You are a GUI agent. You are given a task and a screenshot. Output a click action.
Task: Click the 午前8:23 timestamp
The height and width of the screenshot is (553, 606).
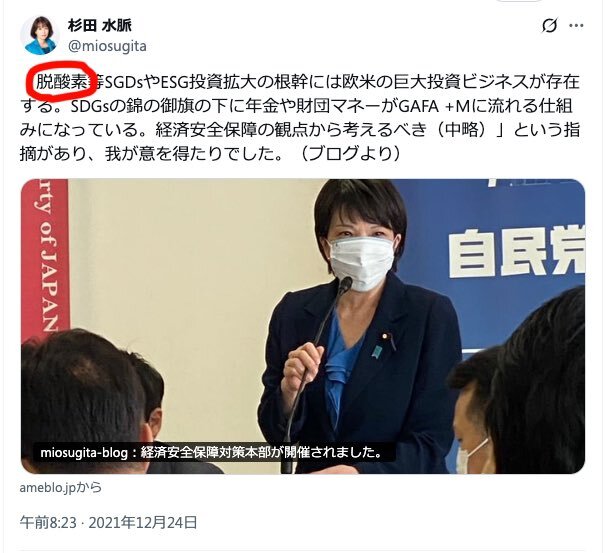48,523
